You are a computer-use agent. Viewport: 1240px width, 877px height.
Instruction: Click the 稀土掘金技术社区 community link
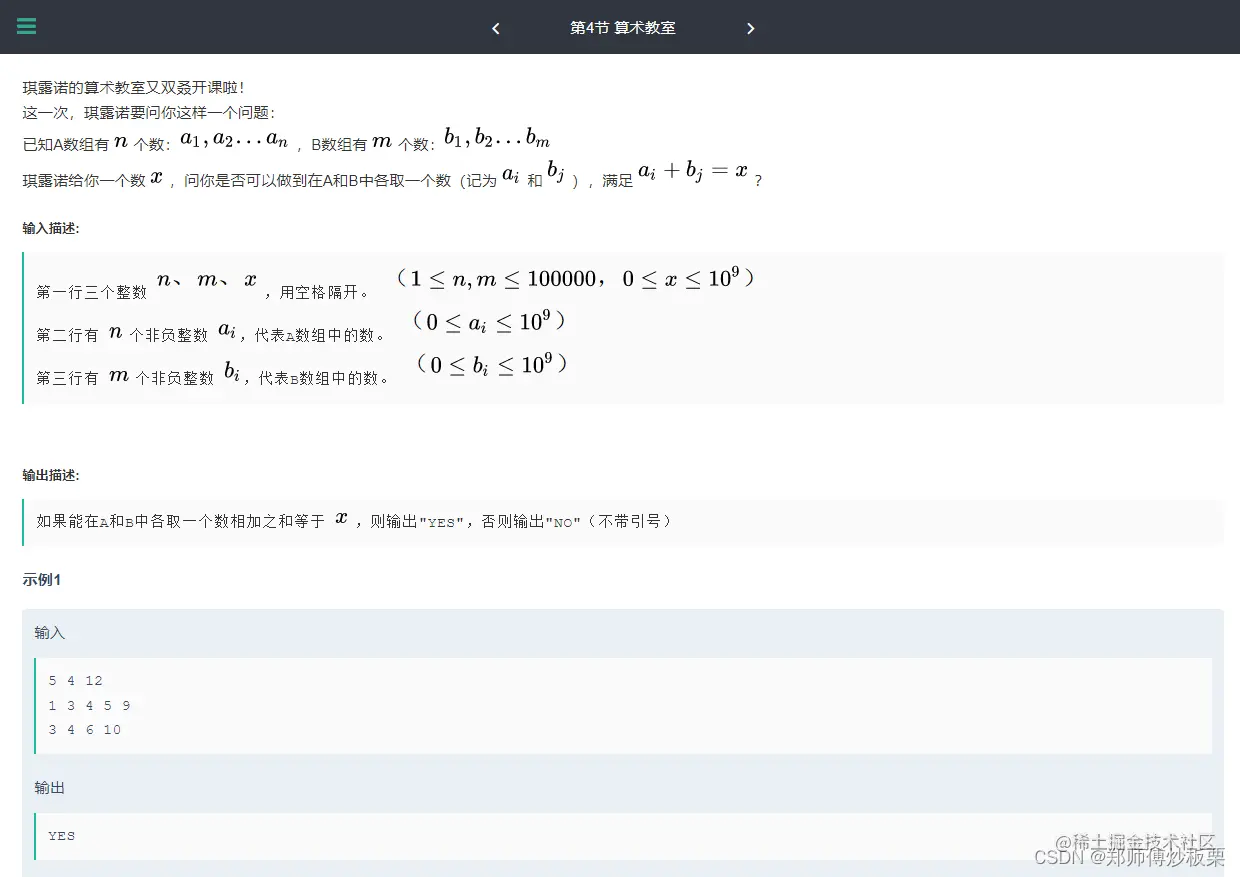pyautogui.click(x=1134, y=843)
